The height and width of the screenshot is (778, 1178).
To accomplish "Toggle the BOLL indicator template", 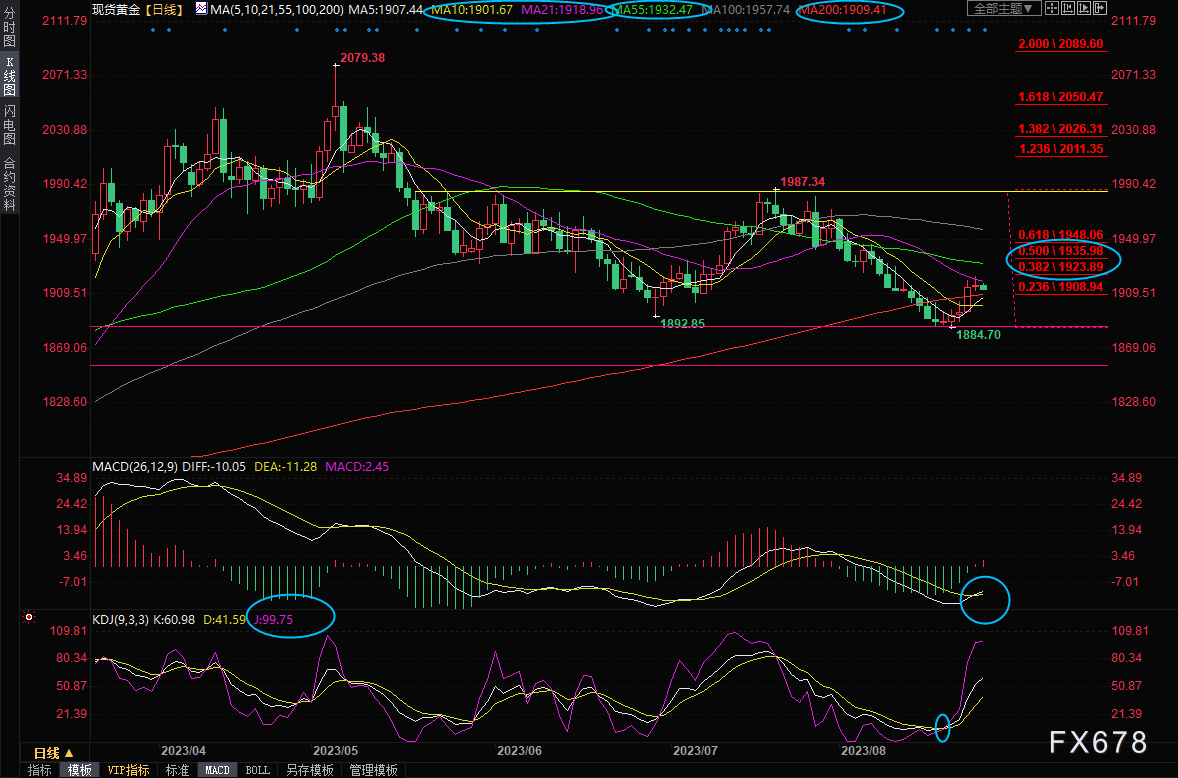I will point(257,770).
